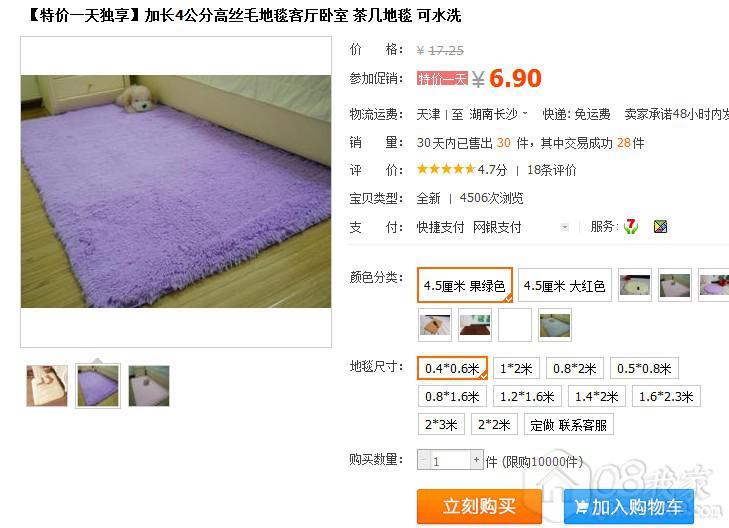Select rug size 1*2米
Viewport: 729px width, 528px height.
pos(516,369)
